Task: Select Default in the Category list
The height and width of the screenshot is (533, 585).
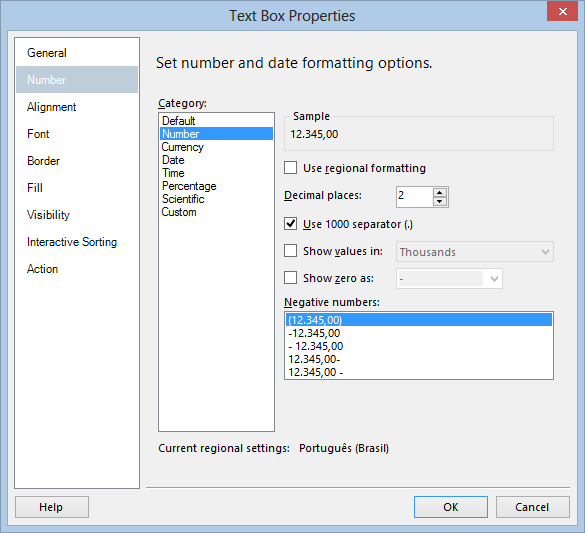Action: coord(216,121)
